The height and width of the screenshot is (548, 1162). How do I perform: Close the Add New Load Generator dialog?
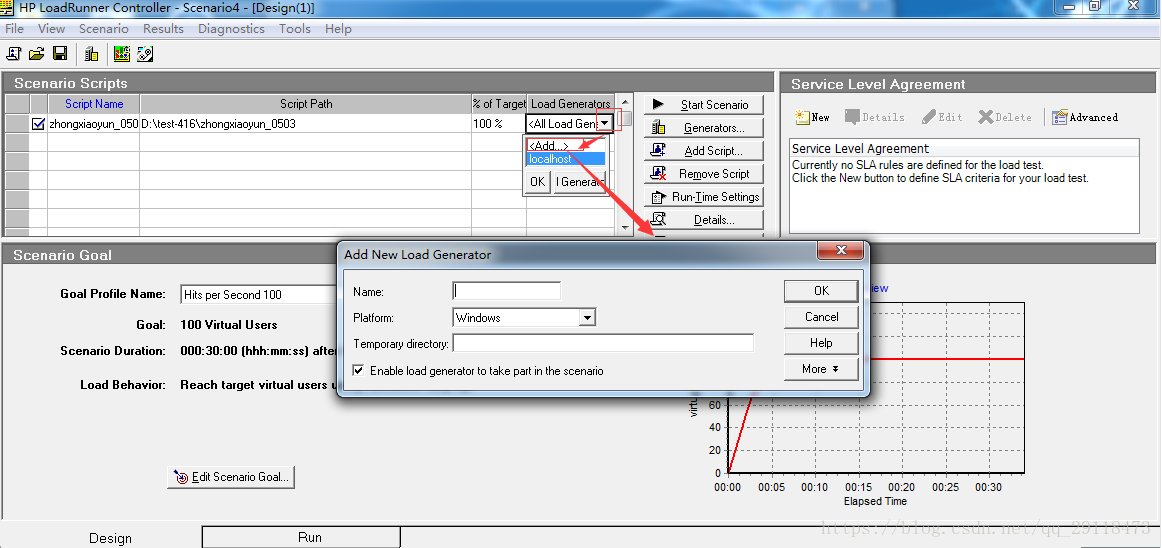click(840, 251)
